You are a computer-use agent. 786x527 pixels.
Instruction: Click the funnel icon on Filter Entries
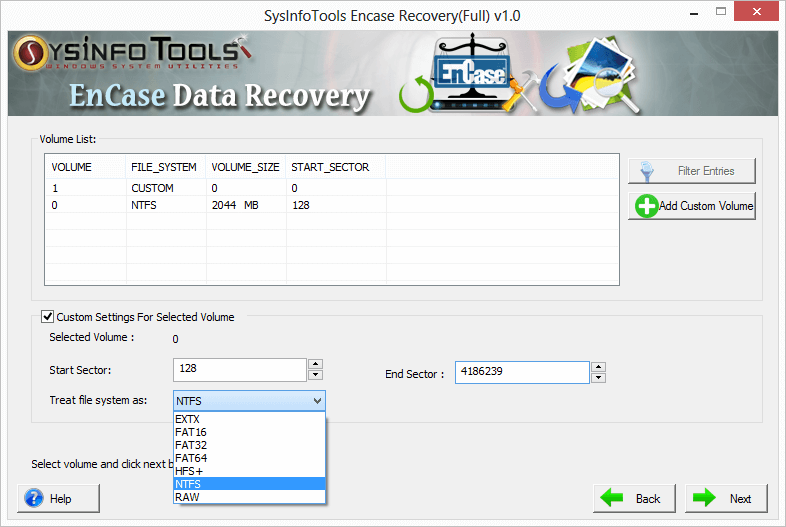647,171
